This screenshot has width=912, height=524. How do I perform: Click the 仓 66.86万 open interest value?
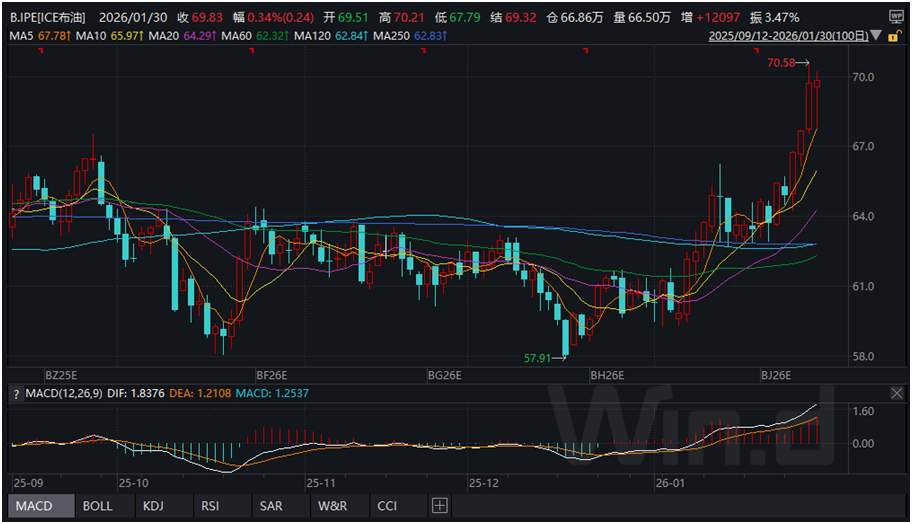point(575,17)
